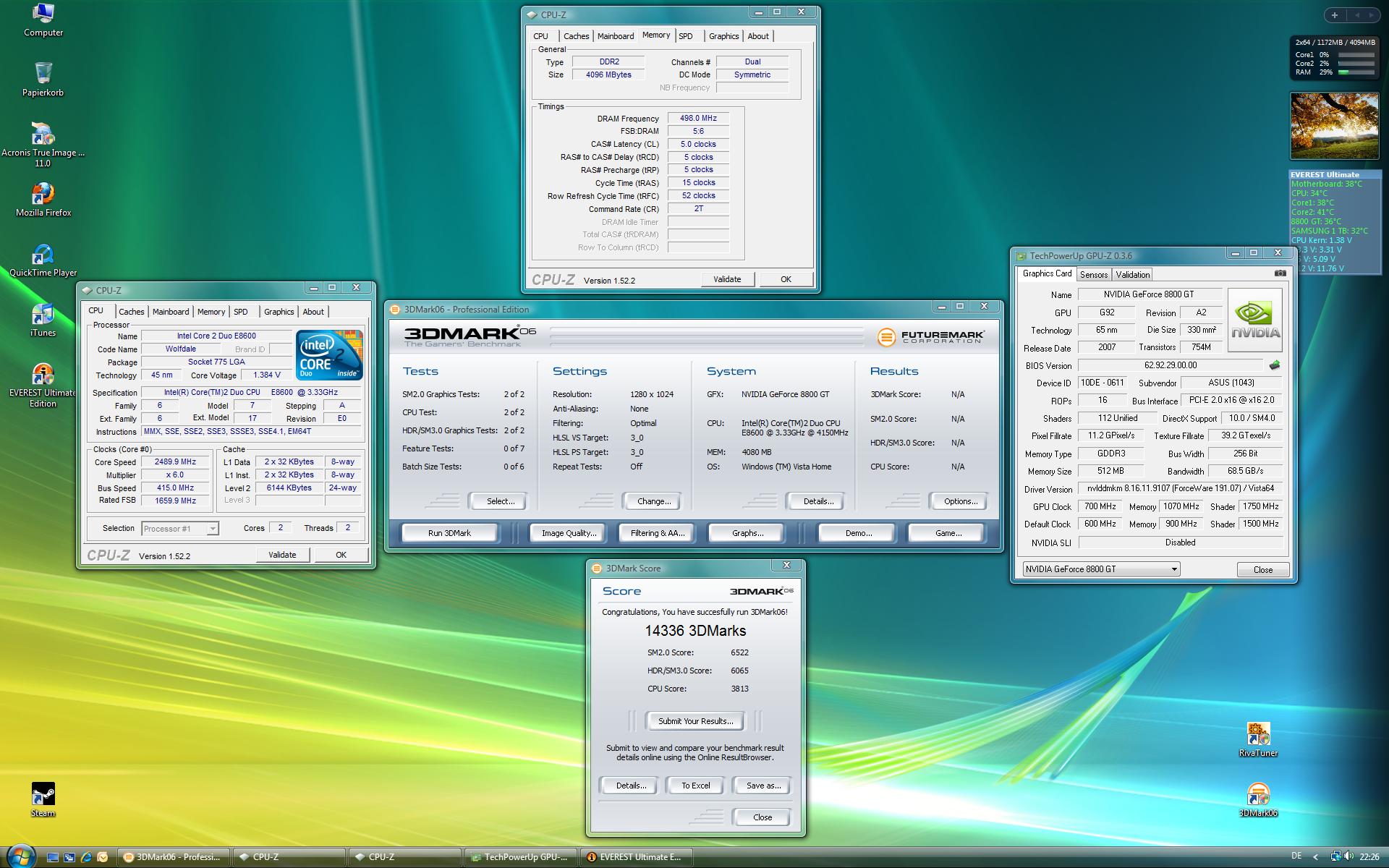Launch EVEREST Ultimate Edition desktop shortcut
This screenshot has width=1389, height=868.
coord(43,386)
